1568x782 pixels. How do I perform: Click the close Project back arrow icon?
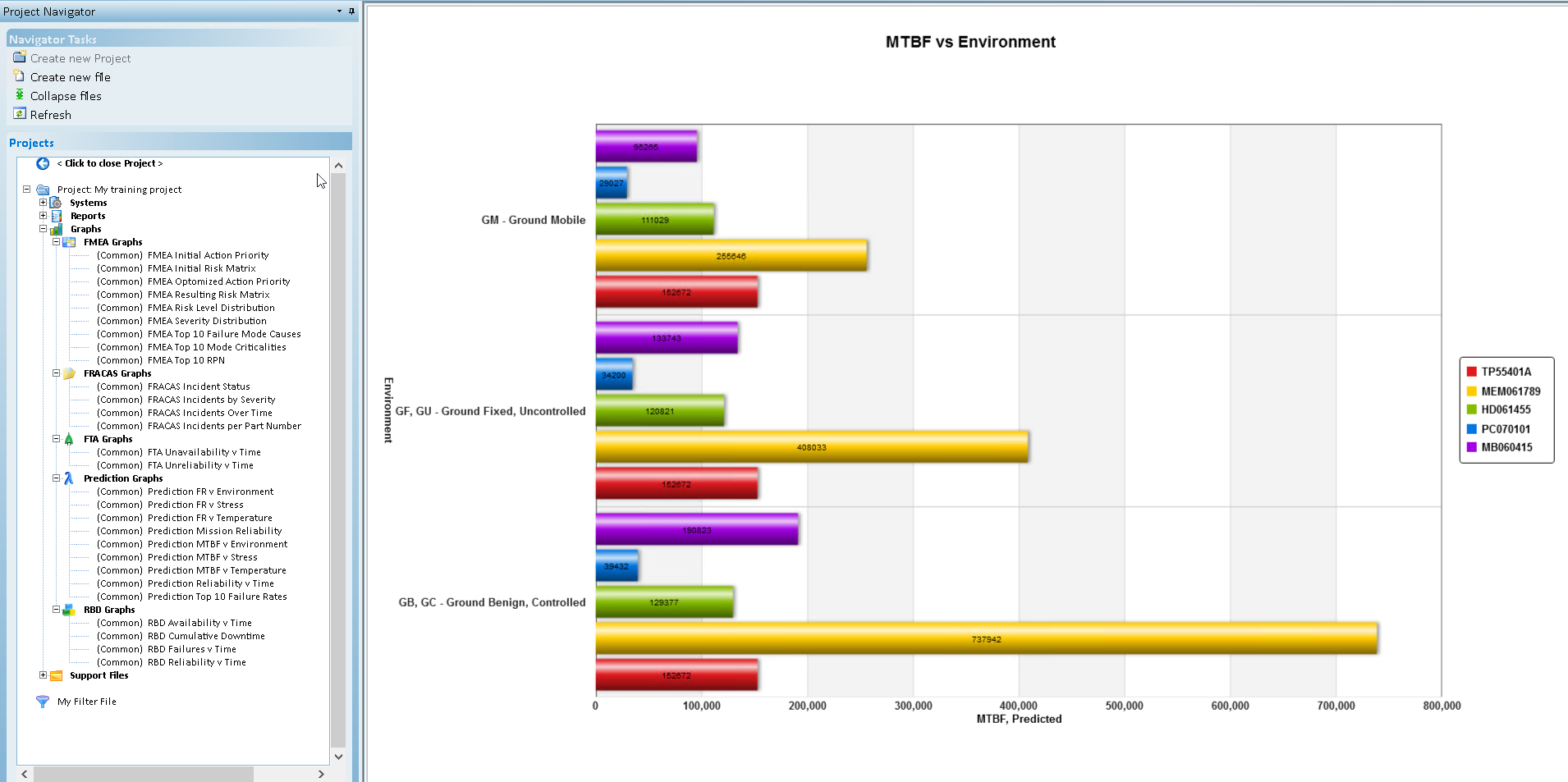pos(43,163)
